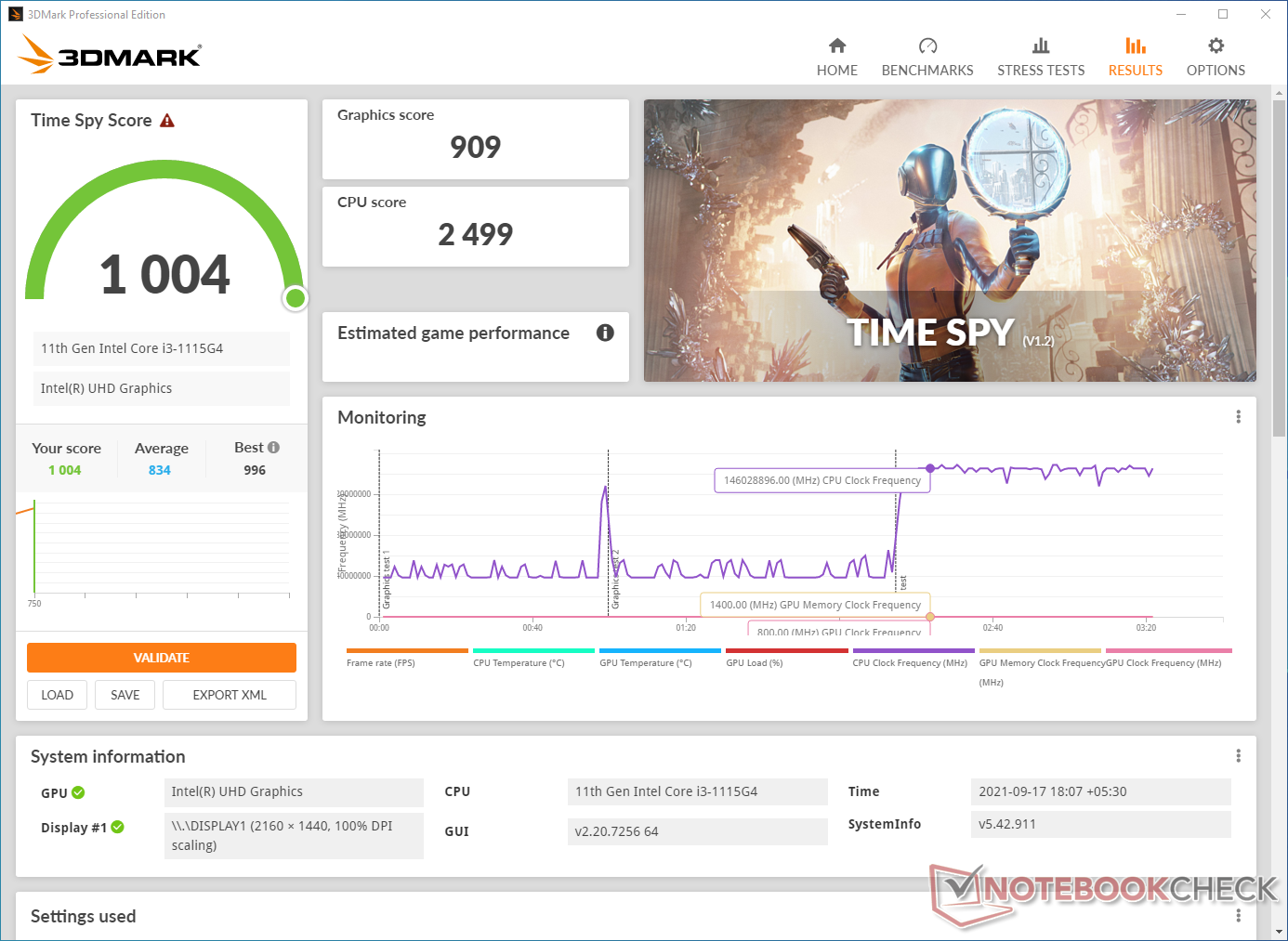Go to the Benchmarks tab
The width and height of the screenshot is (1288, 941).
click(927, 58)
